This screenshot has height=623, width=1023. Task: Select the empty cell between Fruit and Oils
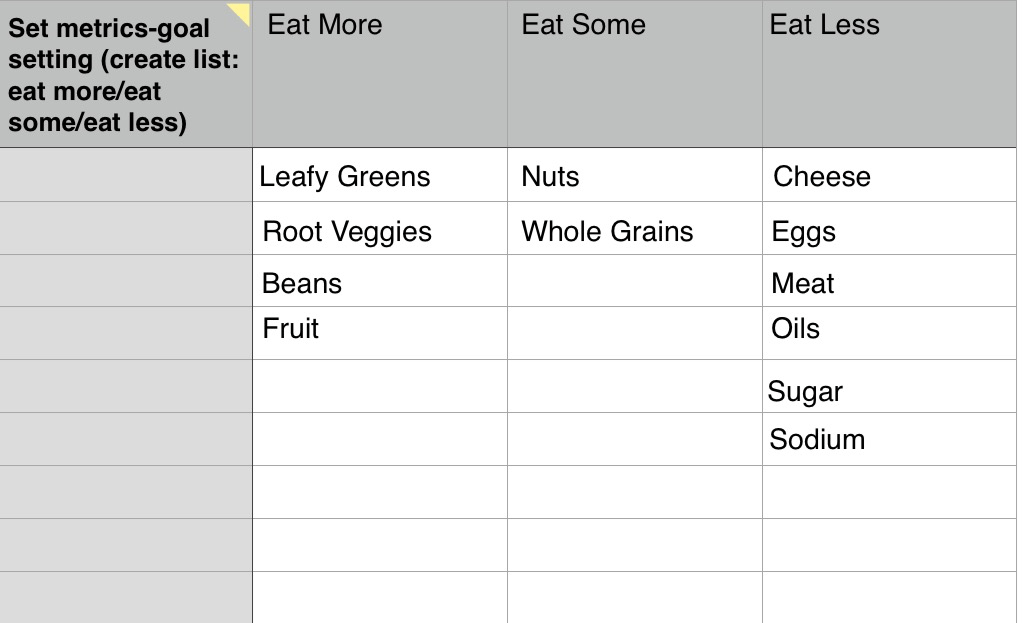634,333
